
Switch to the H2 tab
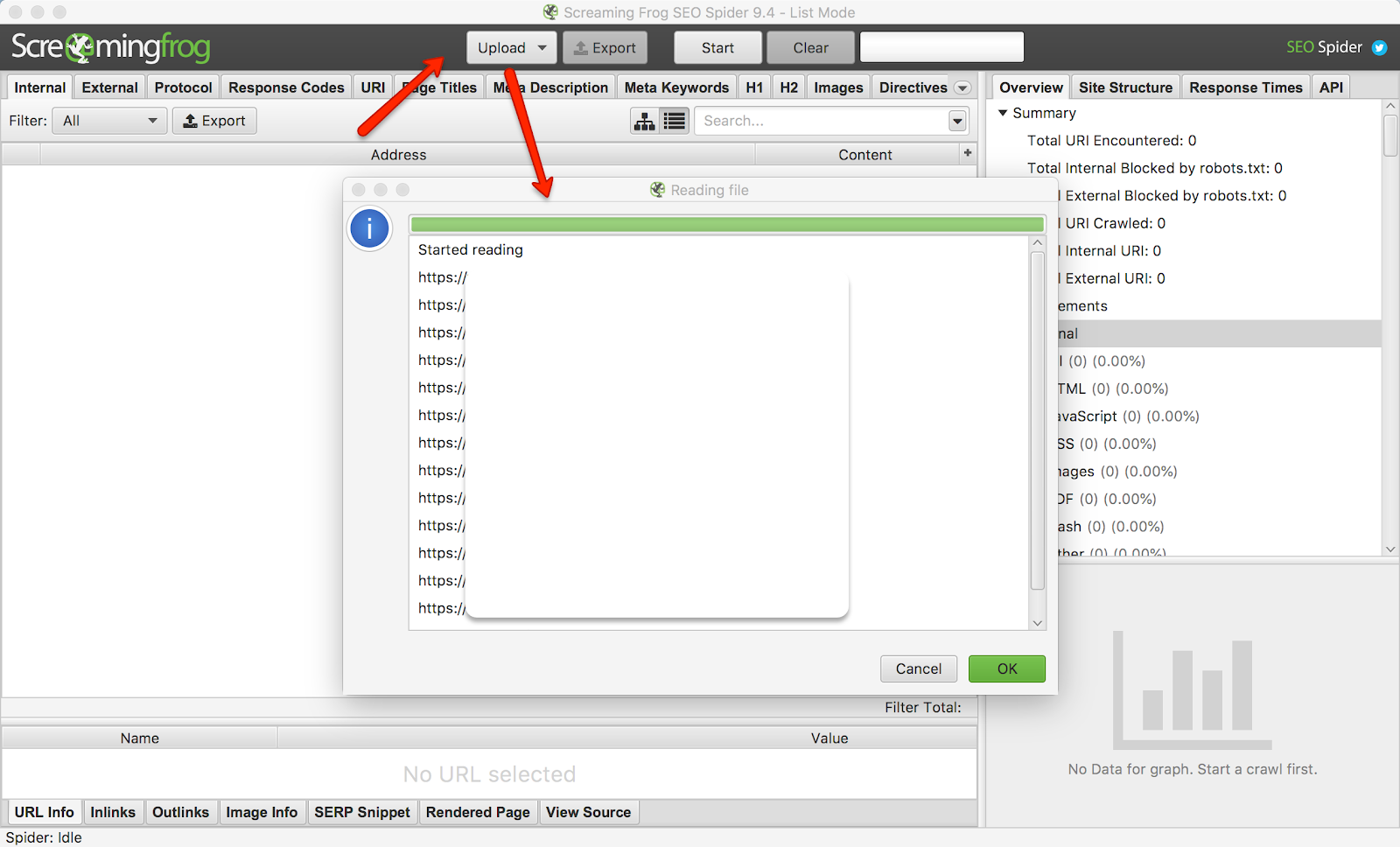pyautogui.click(x=788, y=87)
